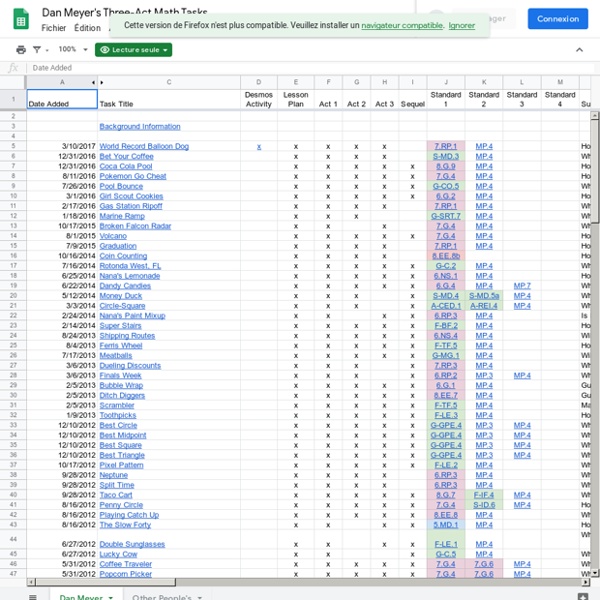
Task: Open the 7.RP.1 standard in row 5
Action: point(445,146)
